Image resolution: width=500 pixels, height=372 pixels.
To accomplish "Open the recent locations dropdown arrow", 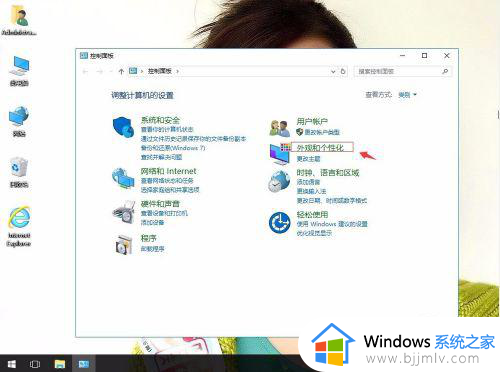I will point(110,71).
